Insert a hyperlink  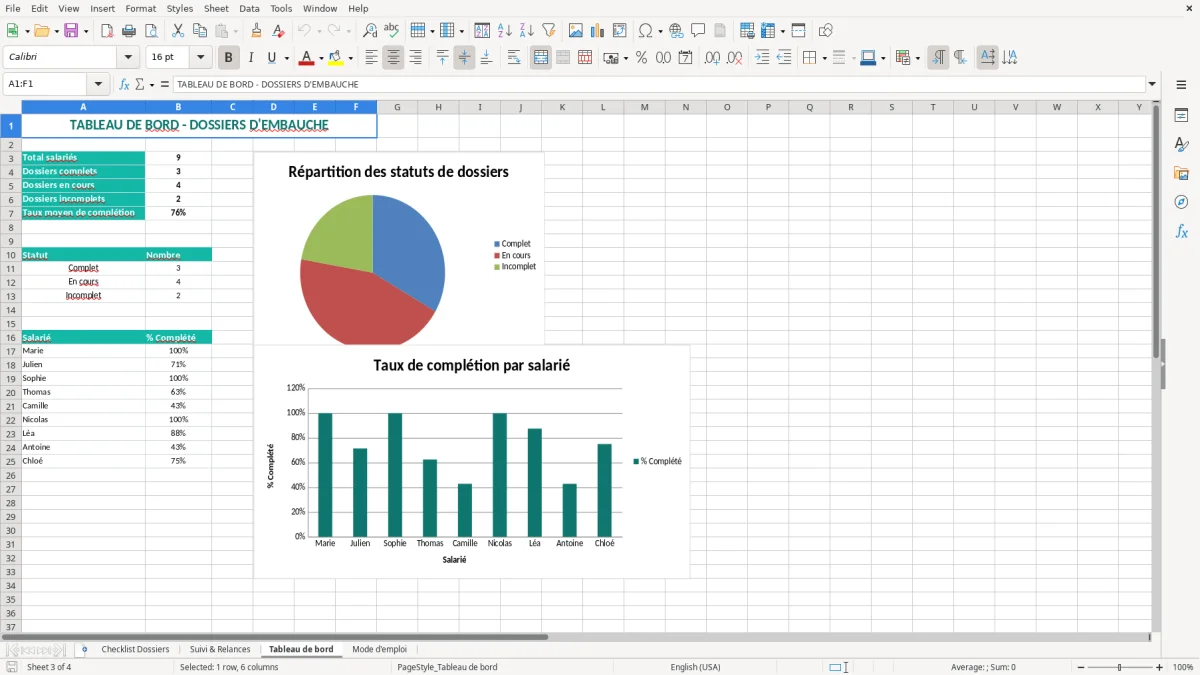[677, 31]
